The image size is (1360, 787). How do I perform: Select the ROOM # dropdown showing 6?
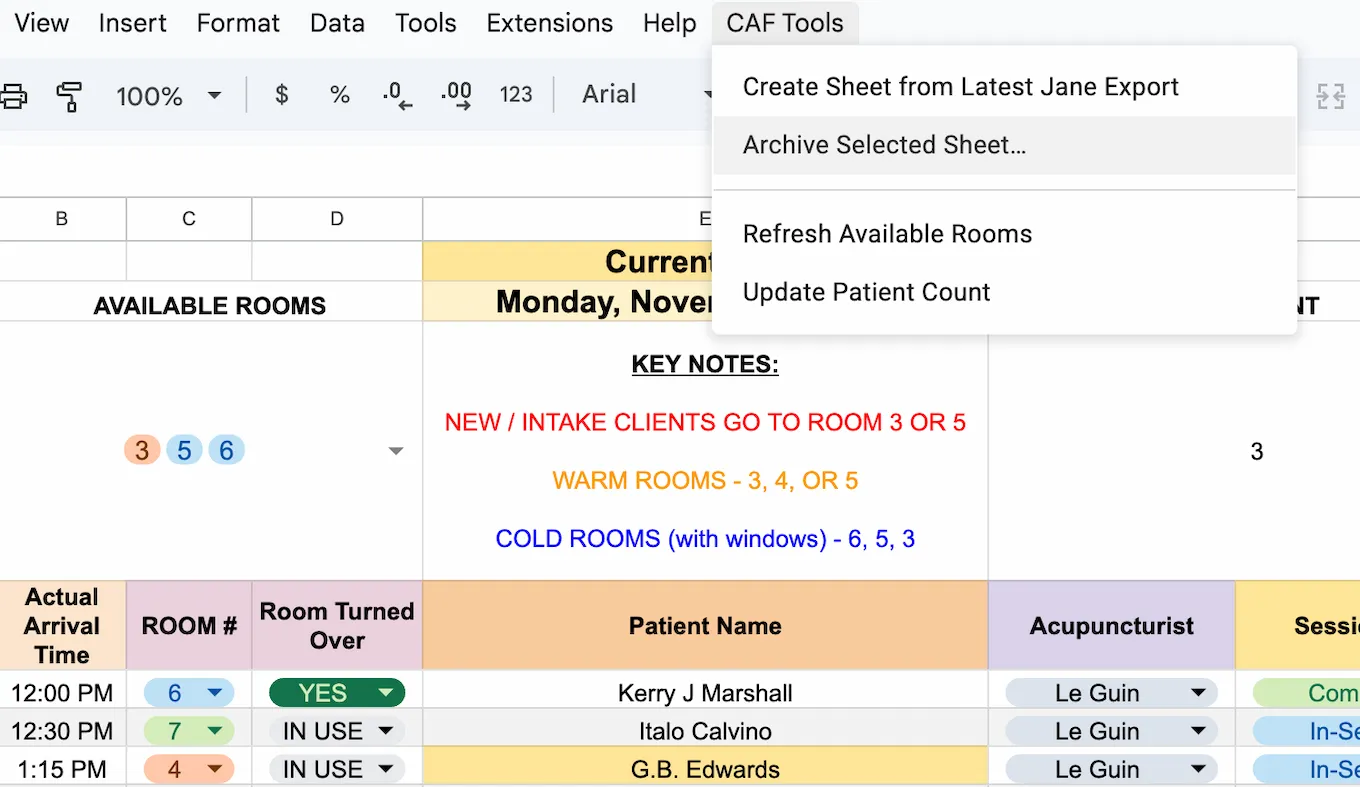(x=188, y=692)
